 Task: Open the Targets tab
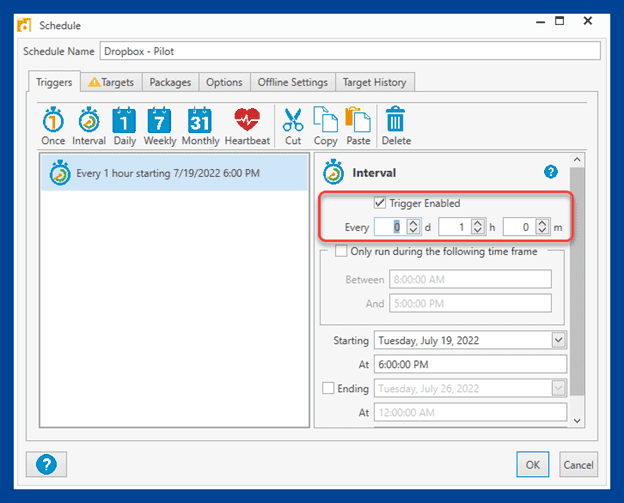[x=111, y=82]
